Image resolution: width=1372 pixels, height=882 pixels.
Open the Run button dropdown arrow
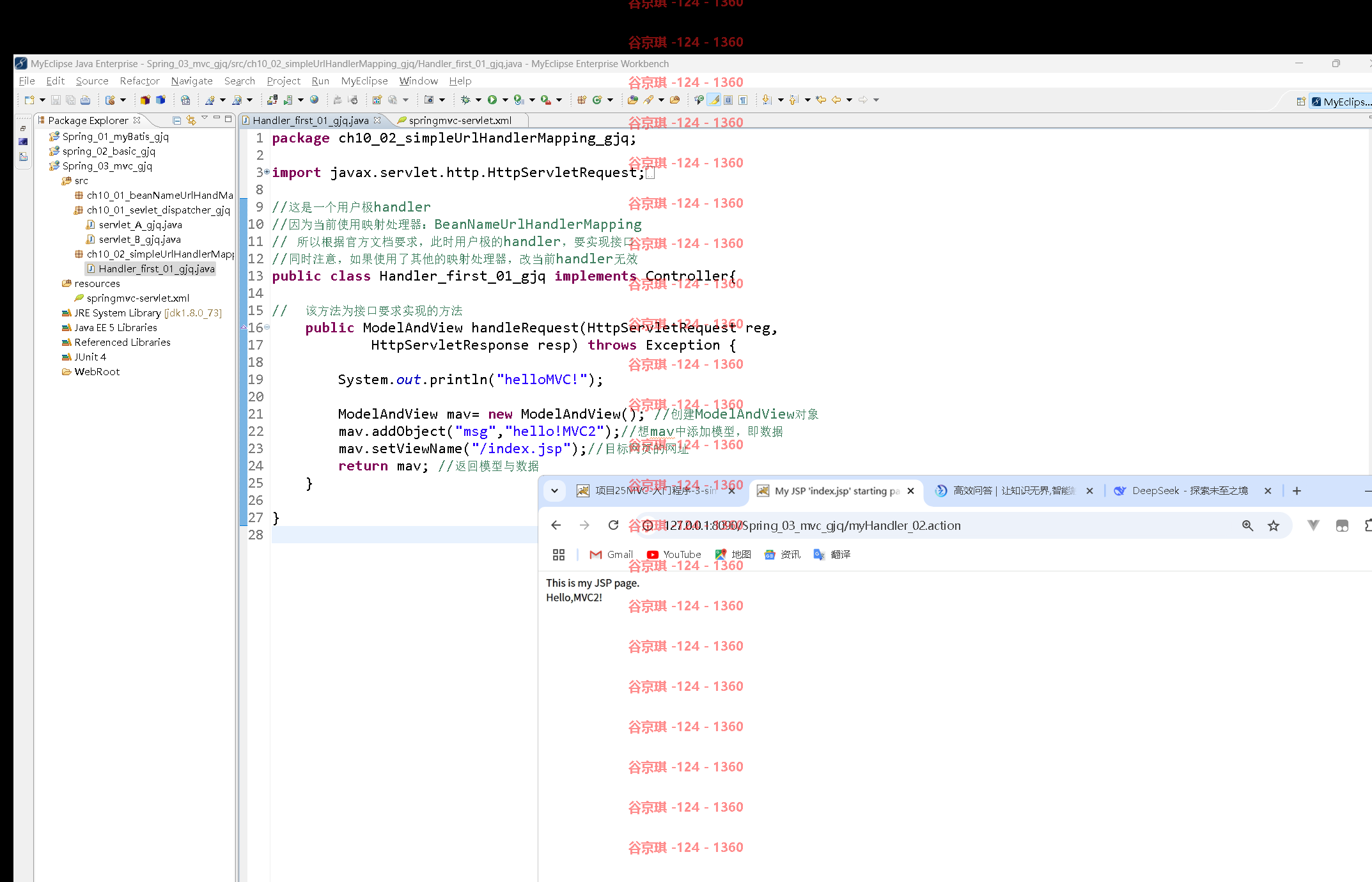tap(505, 100)
